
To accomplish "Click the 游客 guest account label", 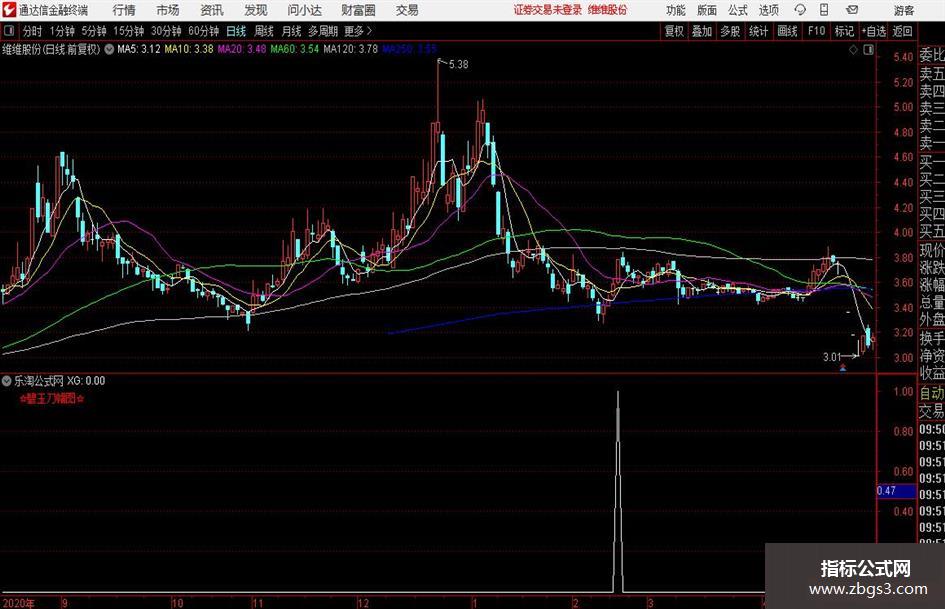I will click(904, 10).
